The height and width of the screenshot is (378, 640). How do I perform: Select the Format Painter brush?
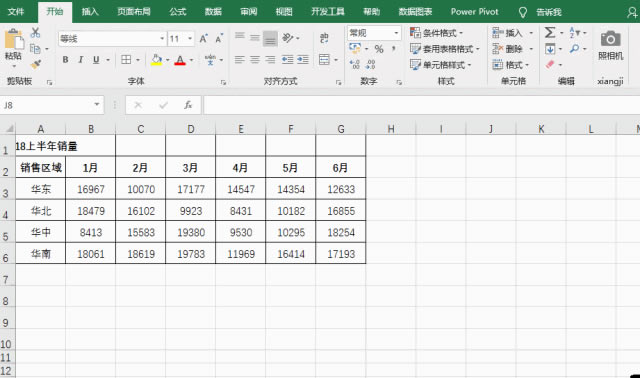36,64
